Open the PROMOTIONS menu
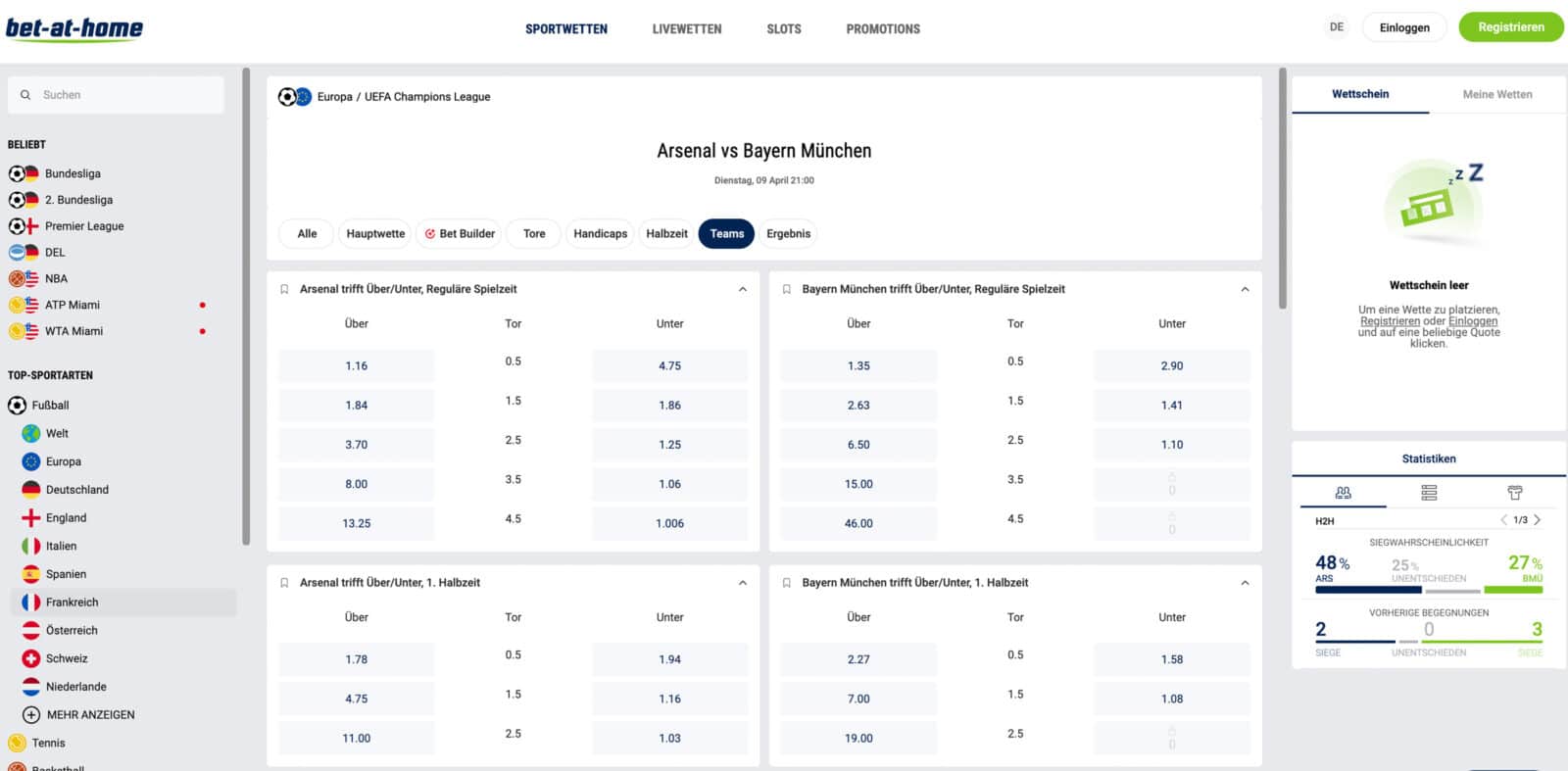 click(883, 28)
